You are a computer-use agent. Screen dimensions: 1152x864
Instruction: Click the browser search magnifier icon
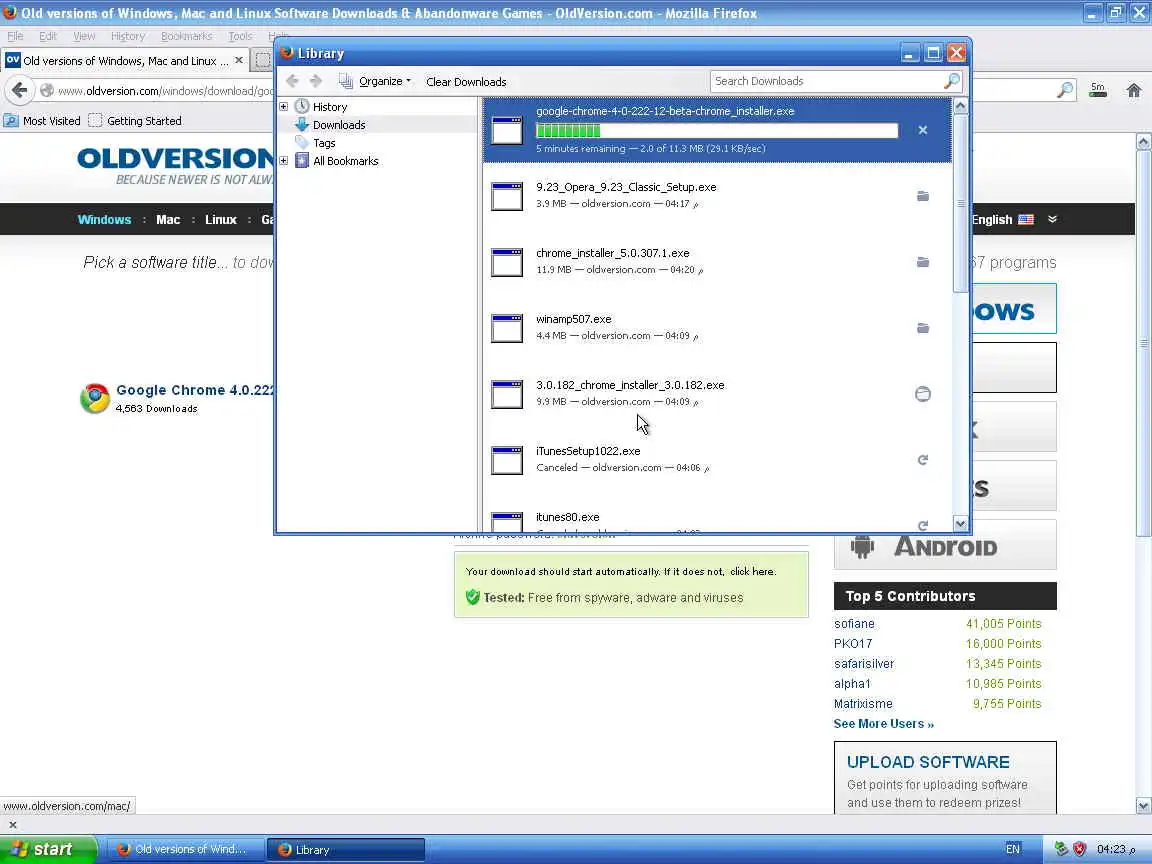(1065, 90)
